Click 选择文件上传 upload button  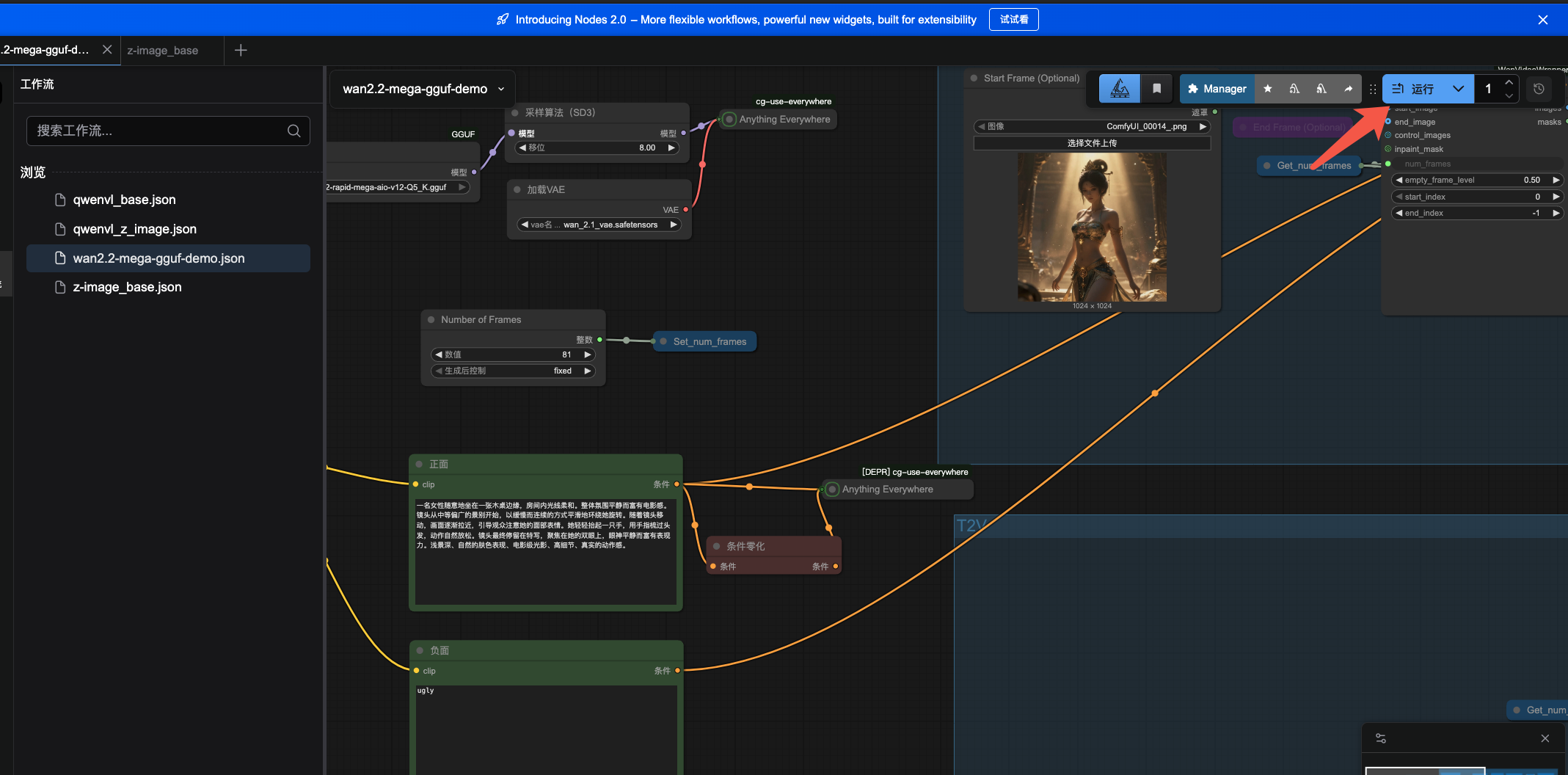click(1091, 143)
